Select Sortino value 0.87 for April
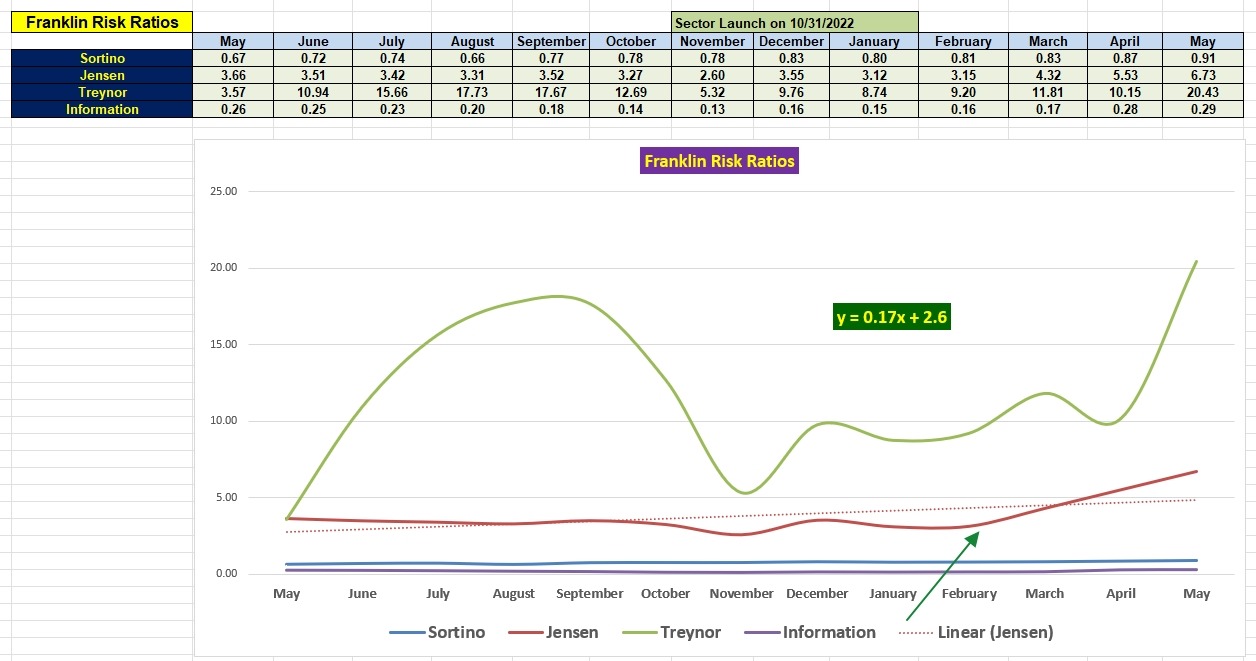1256x661 pixels. click(x=1125, y=58)
